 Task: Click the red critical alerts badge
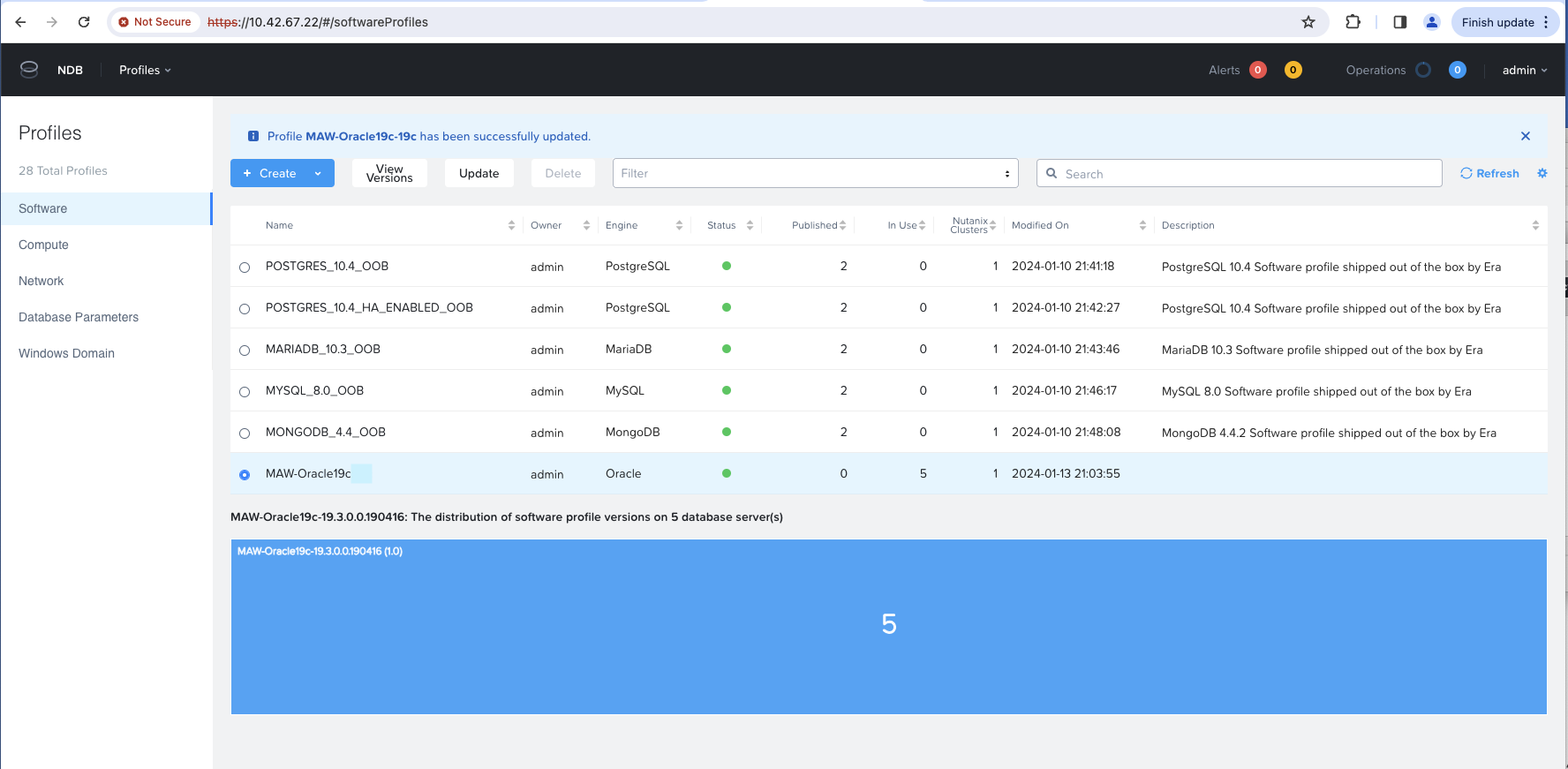tap(1258, 70)
